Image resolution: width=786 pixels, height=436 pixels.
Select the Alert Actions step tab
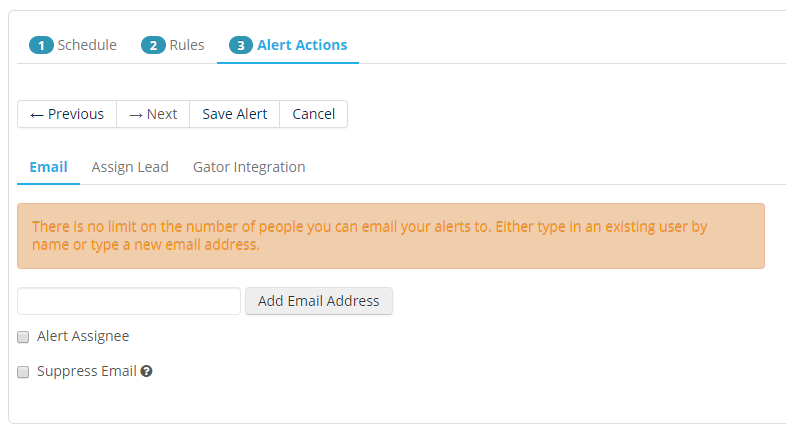[x=302, y=45]
